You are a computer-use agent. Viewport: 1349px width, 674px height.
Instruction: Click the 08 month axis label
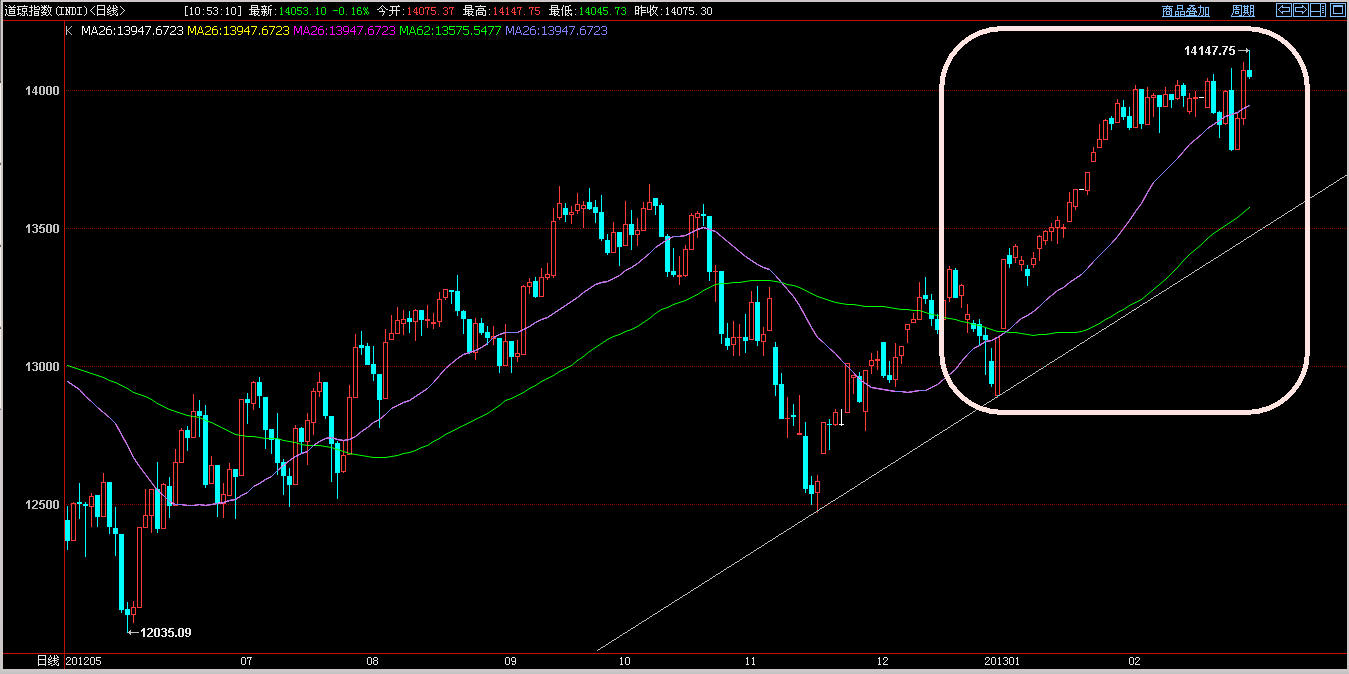click(373, 661)
